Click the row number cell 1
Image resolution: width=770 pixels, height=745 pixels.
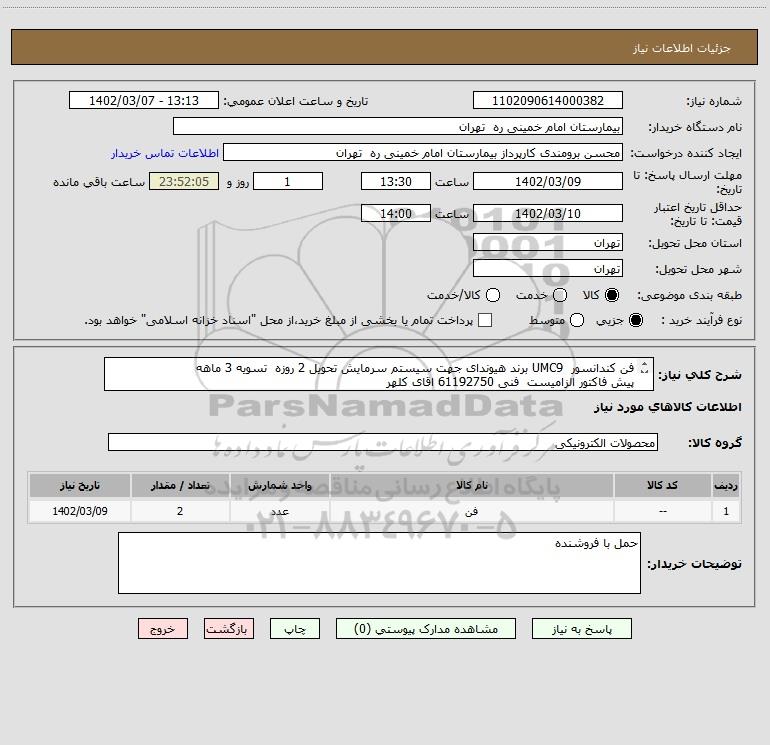(x=726, y=511)
